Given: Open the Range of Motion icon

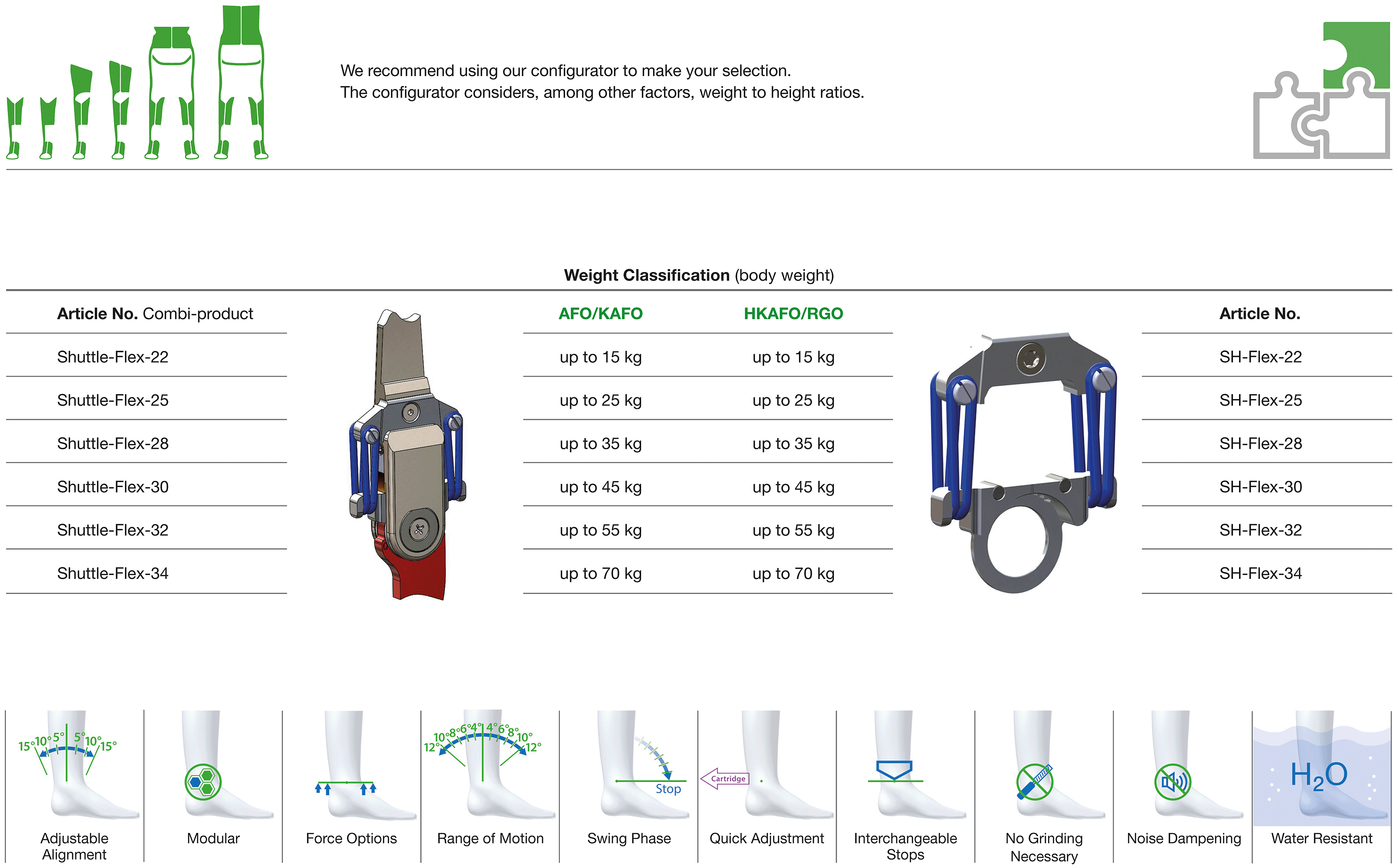Looking at the screenshot, I should [x=490, y=765].
